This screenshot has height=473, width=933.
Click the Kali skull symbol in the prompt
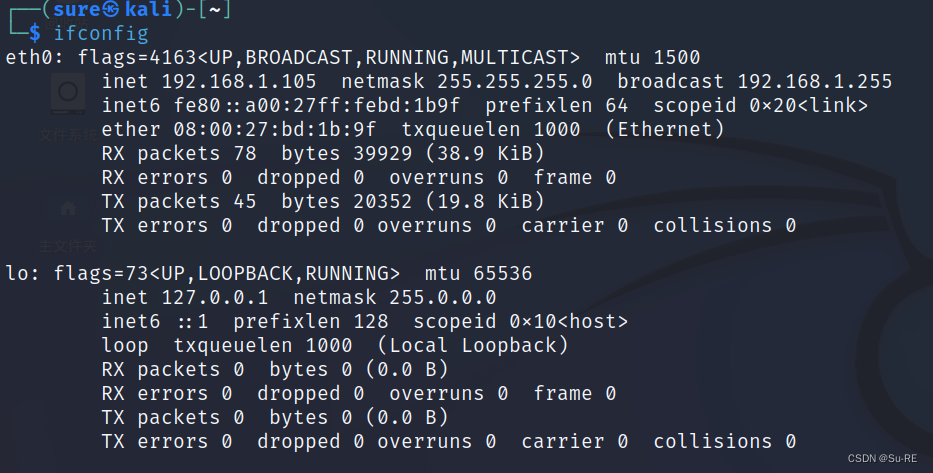111,9
